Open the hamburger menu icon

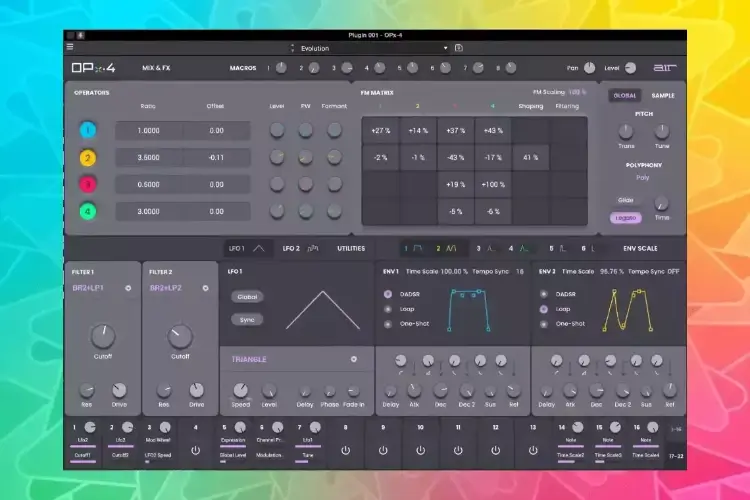(x=70, y=47)
